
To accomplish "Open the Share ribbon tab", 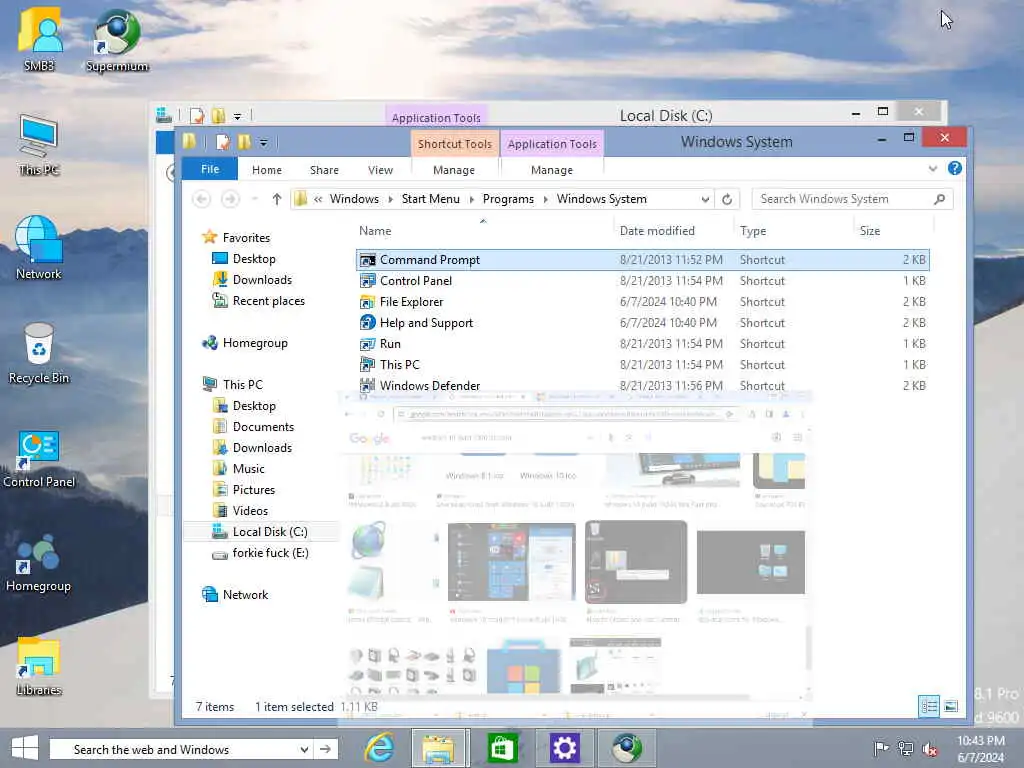I will [x=324, y=170].
